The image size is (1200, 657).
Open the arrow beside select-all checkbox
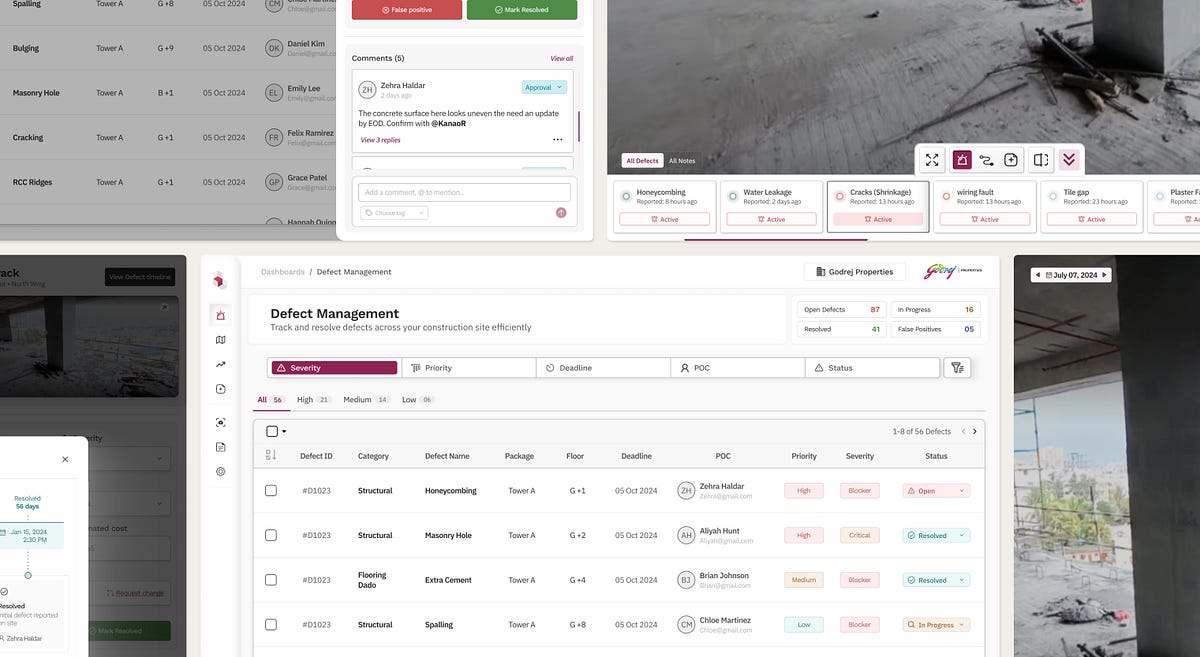click(284, 432)
